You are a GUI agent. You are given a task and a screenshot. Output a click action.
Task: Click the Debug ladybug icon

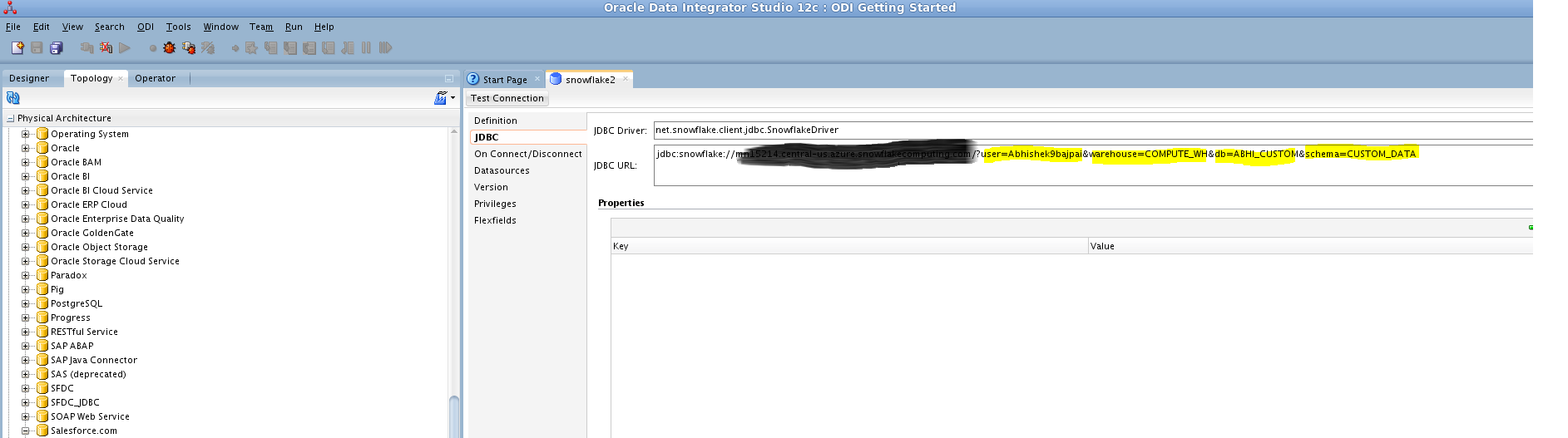point(170,48)
